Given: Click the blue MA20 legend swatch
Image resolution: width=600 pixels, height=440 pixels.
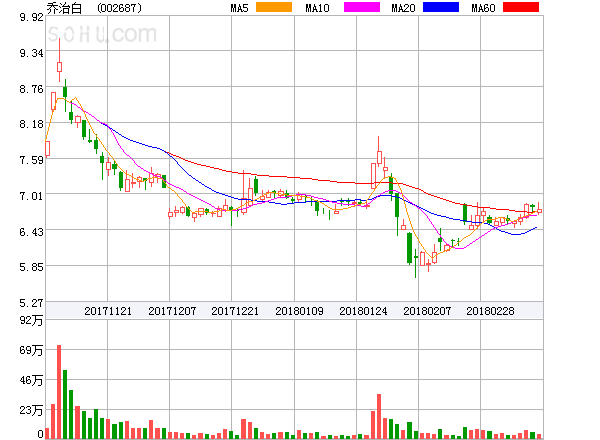Looking at the screenshot, I should pyautogui.click(x=441, y=7).
